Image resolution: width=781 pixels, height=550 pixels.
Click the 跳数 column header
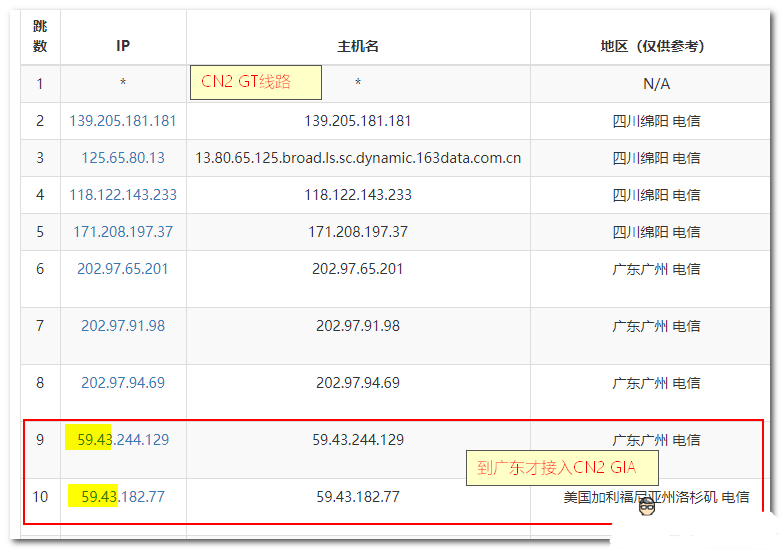pos(40,36)
